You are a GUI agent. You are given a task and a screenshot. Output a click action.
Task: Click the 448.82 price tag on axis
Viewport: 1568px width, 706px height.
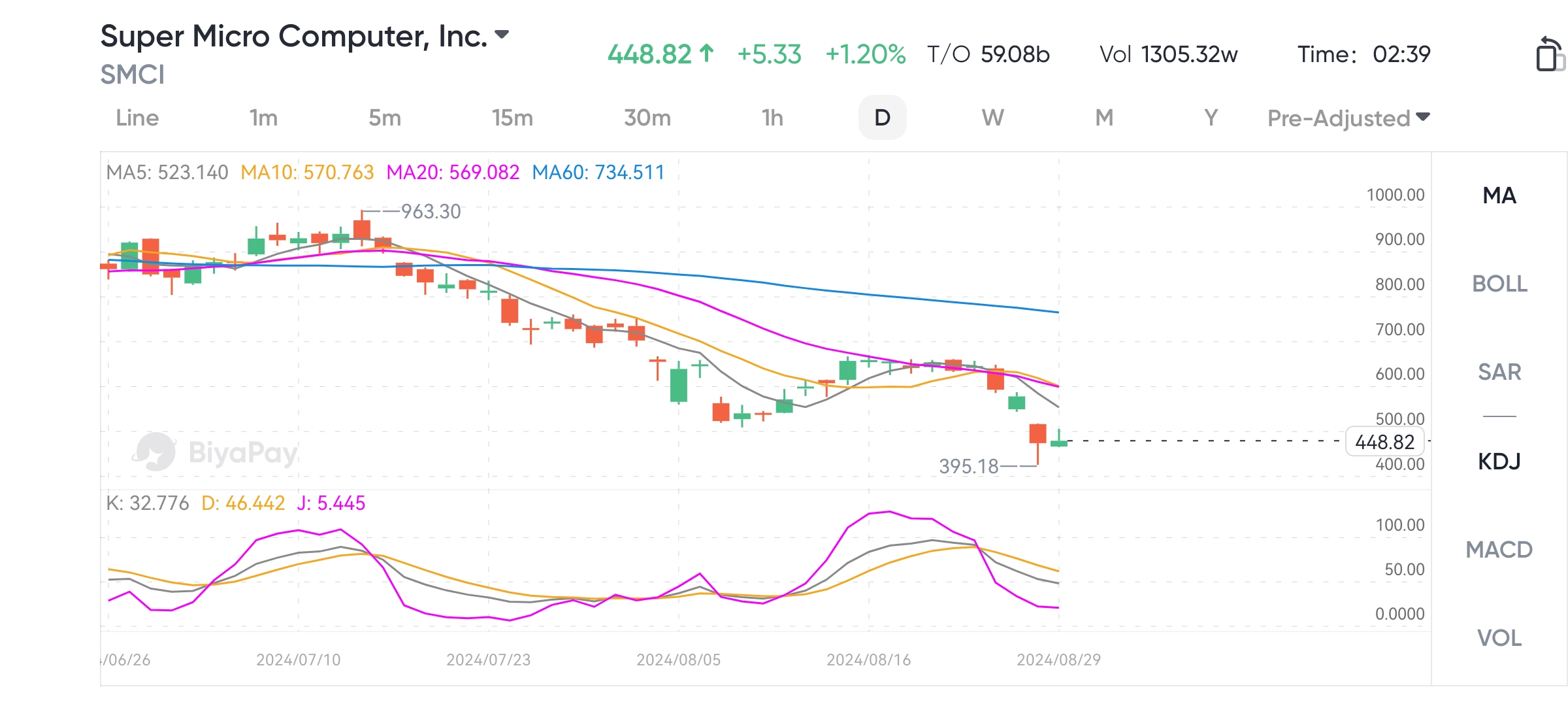tap(1384, 442)
